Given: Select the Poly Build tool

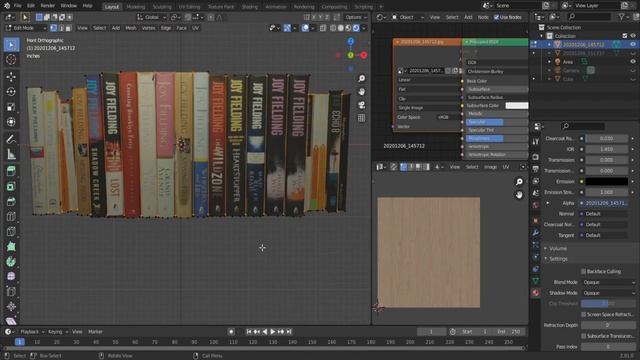Looking at the screenshot, I should click(x=11, y=247).
